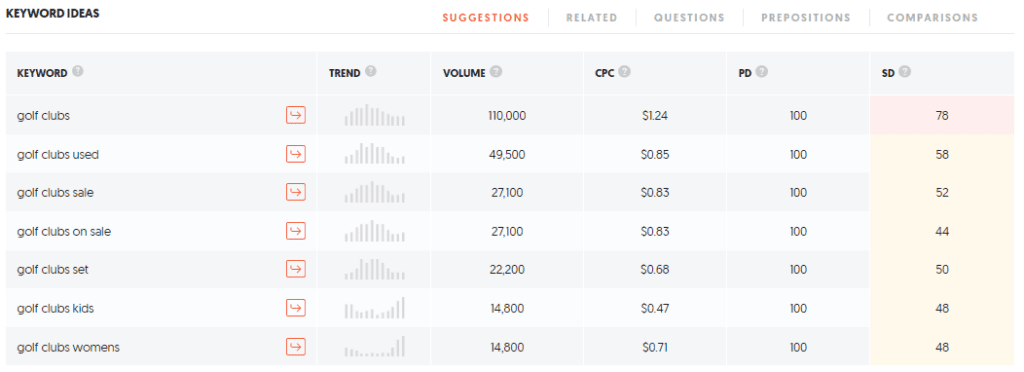Open arrow icon for golf clubs womens
Image resolution: width=1024 pixels, height=372 pixels.
pyautogui.click(x=296, y=347)
